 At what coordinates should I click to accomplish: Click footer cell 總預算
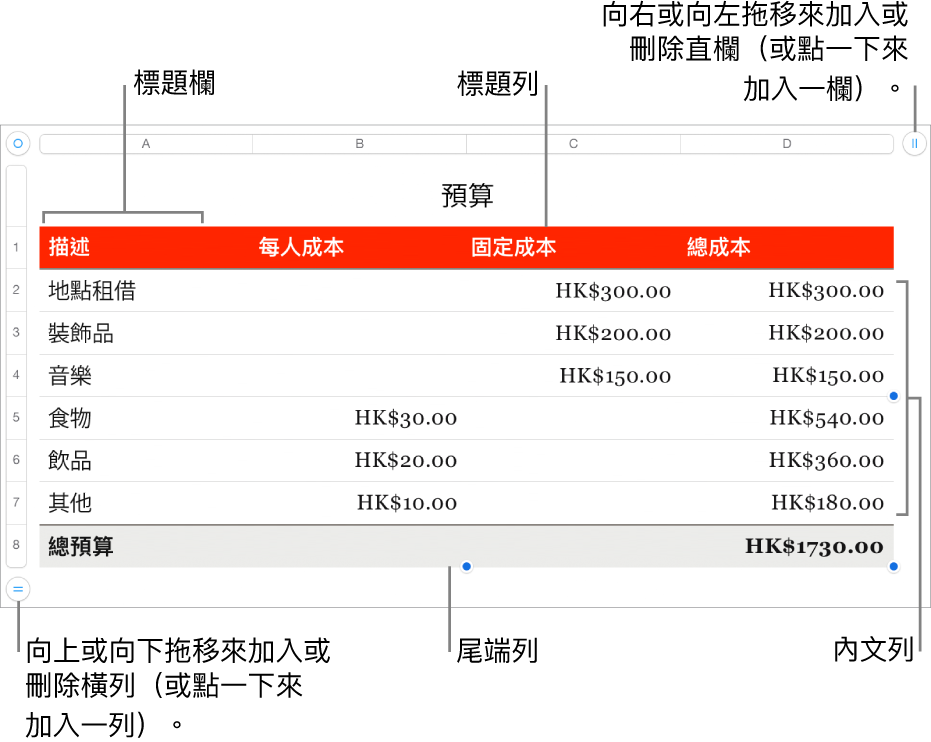(x=146, y=546)
